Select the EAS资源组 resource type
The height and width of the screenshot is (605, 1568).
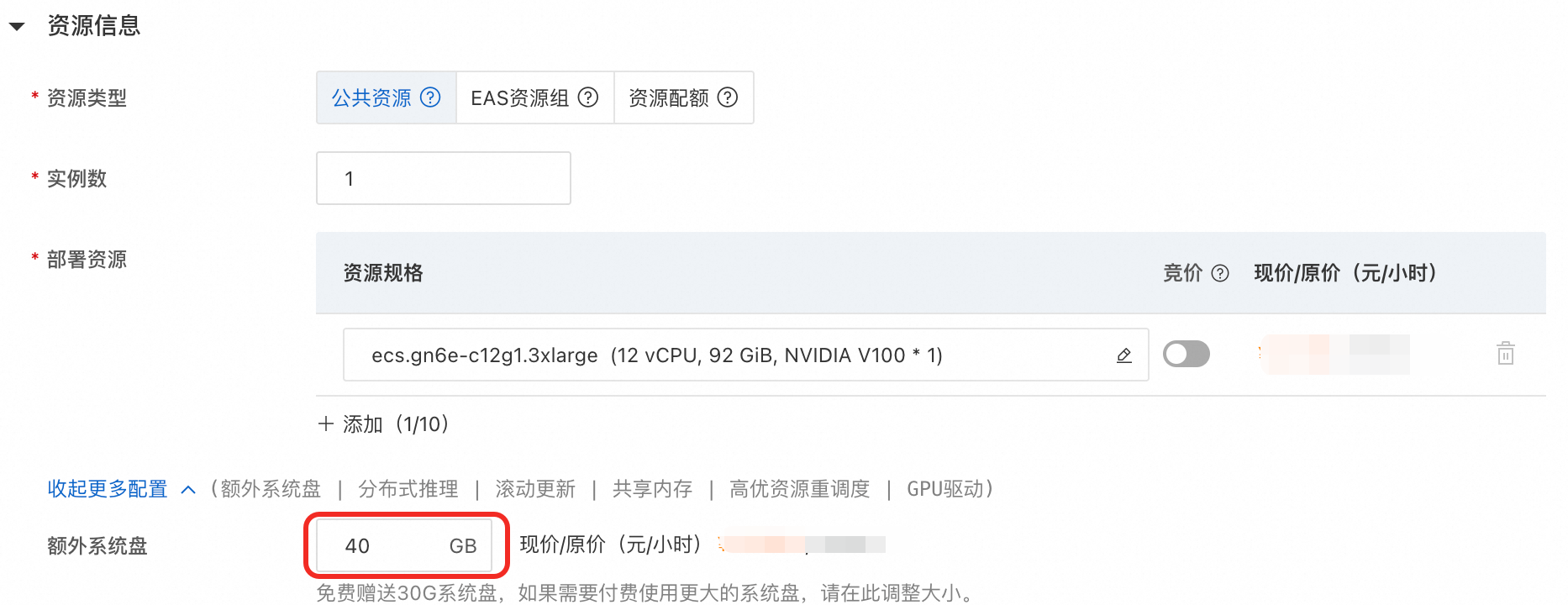[535, 97]
